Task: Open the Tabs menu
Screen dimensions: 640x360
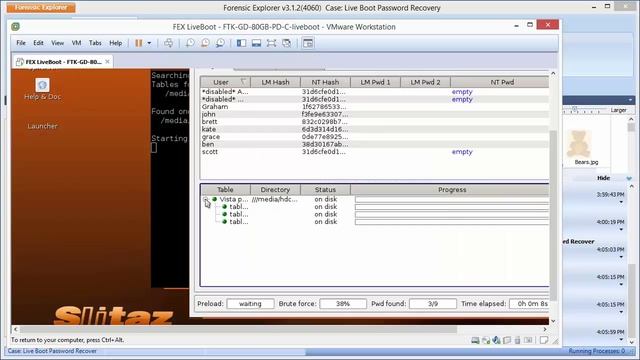Action: tap(95, 43)
